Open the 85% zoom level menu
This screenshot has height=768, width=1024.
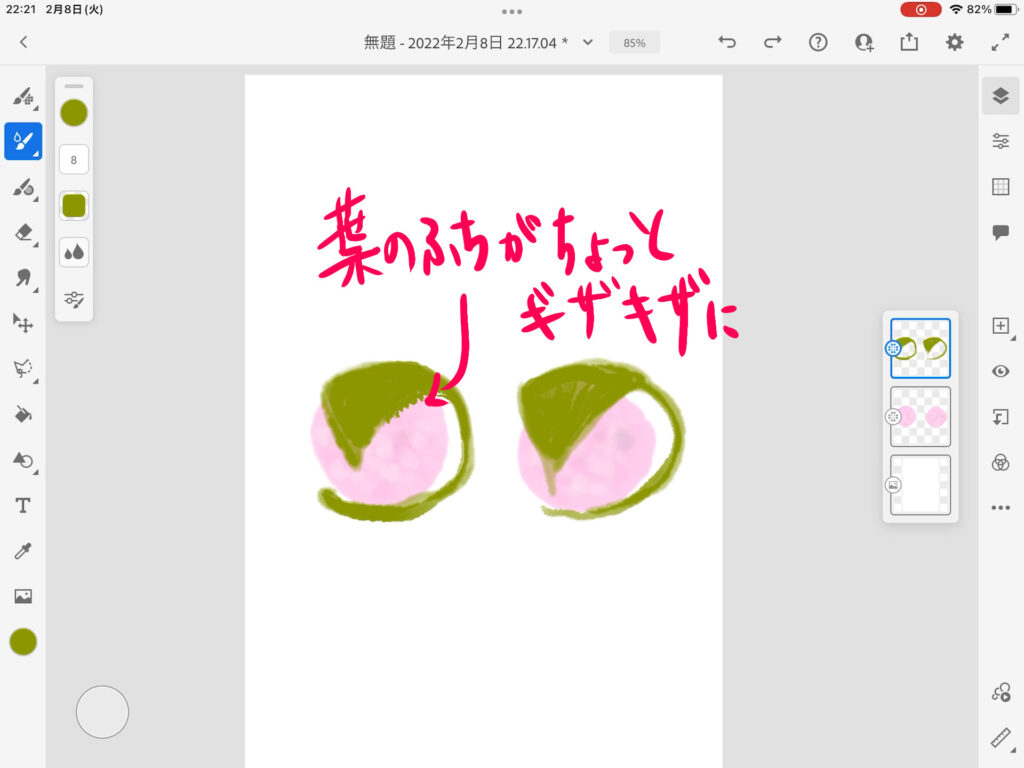coord(634,43)
